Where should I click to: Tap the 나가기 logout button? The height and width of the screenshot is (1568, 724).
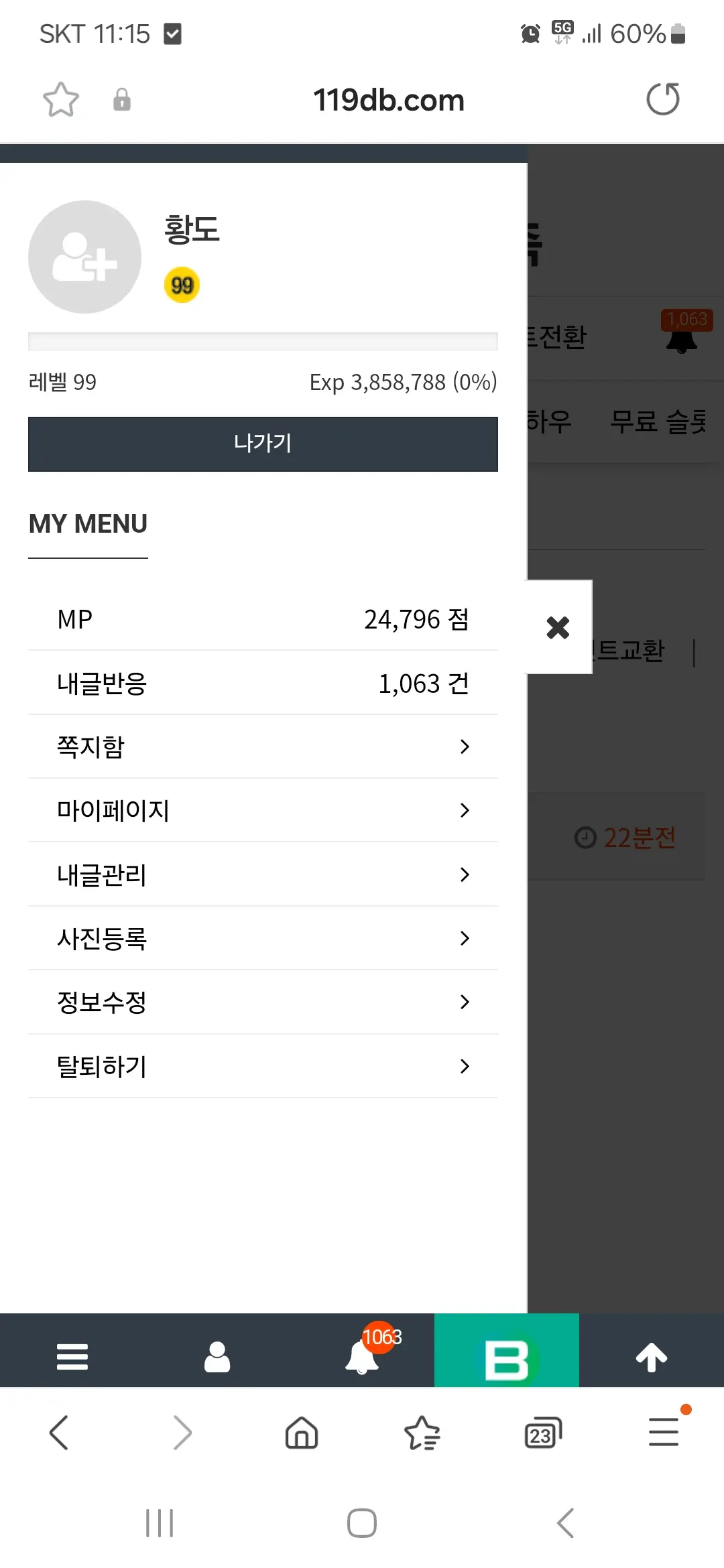tap(263, 444)
